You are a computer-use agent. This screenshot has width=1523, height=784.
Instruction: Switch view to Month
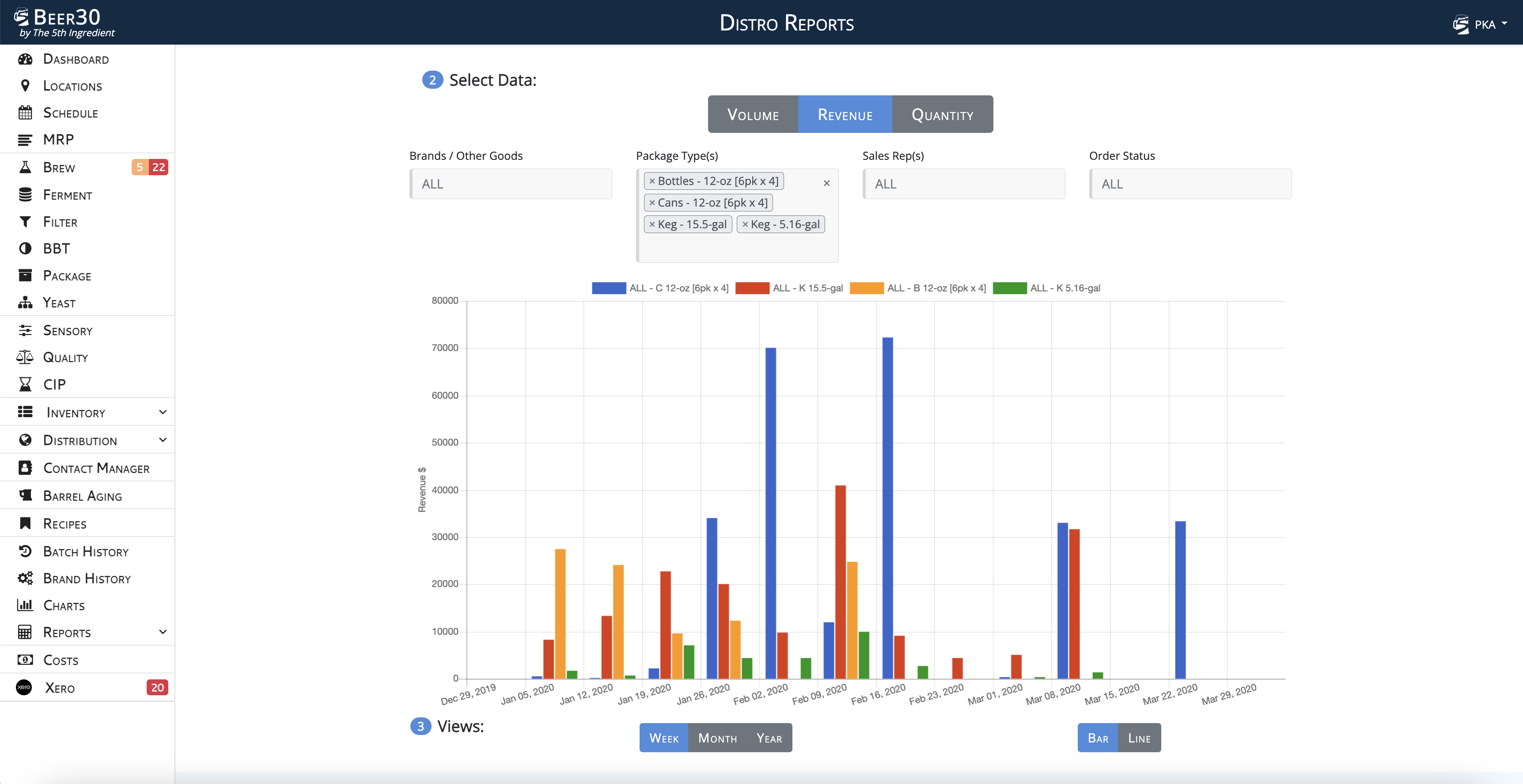(x=717, y=738)
